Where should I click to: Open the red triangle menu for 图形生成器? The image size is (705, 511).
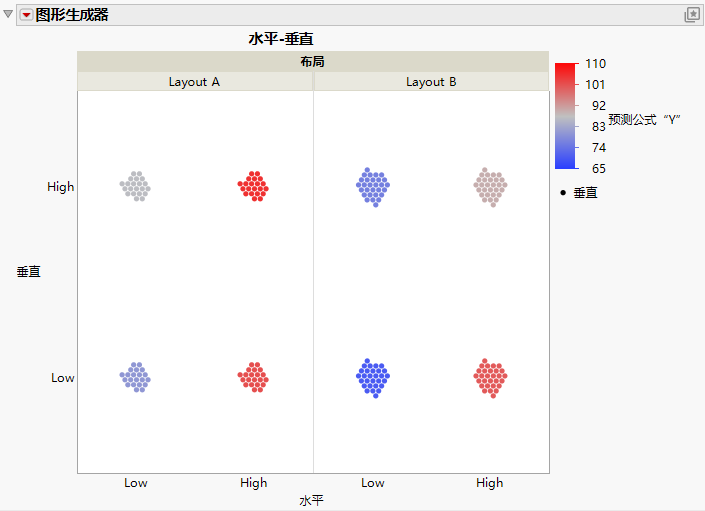click(27, 15)
